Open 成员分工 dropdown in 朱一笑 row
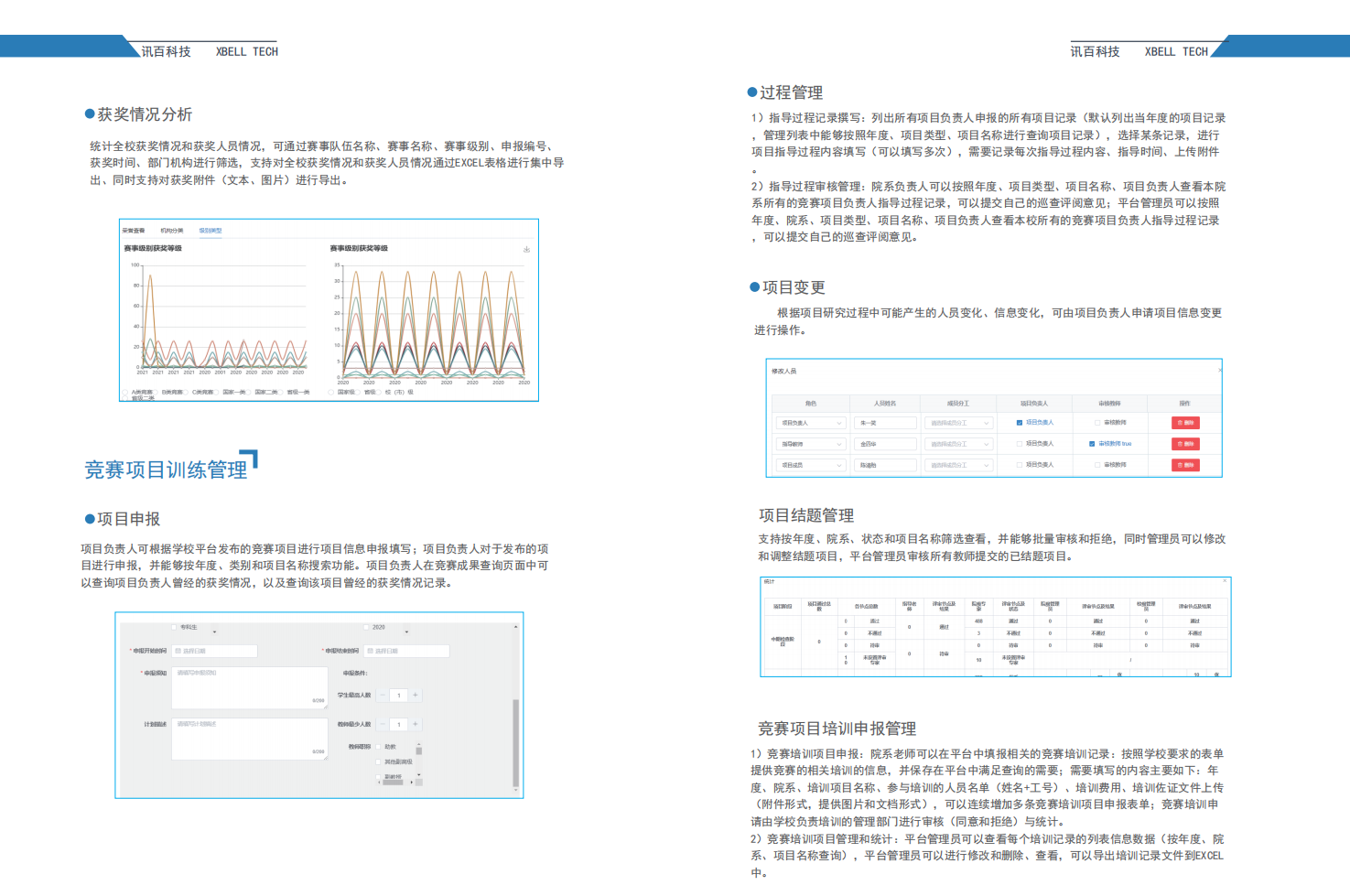 pos(959,423)
